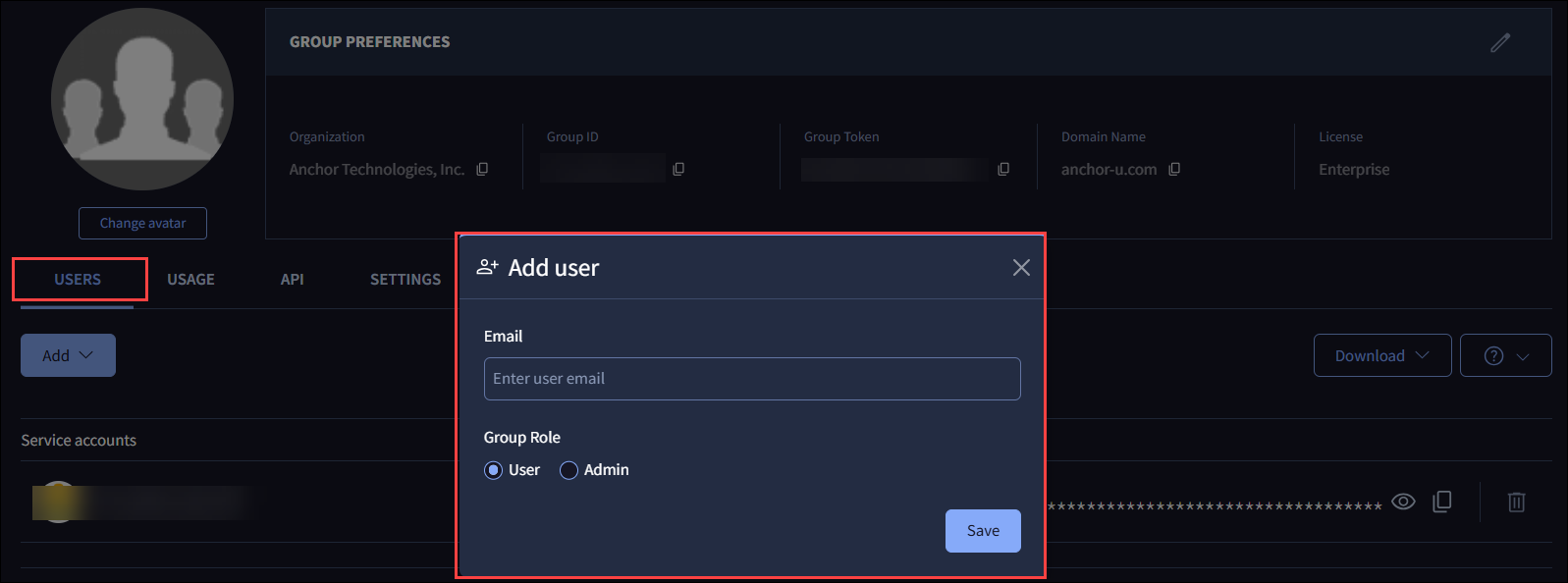Copy the Organization name with its copy icon

coord(482,169)
